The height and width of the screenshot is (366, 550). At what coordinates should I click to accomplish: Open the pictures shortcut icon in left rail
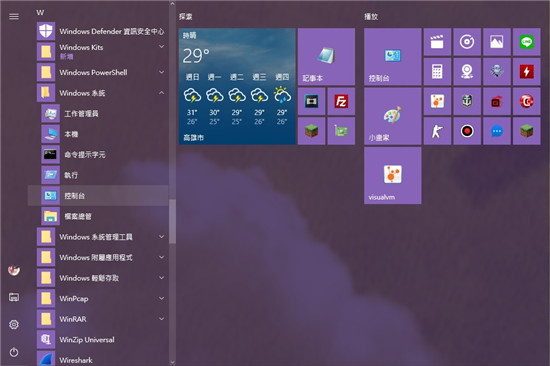pyautogui.click(x=14, y=297)
